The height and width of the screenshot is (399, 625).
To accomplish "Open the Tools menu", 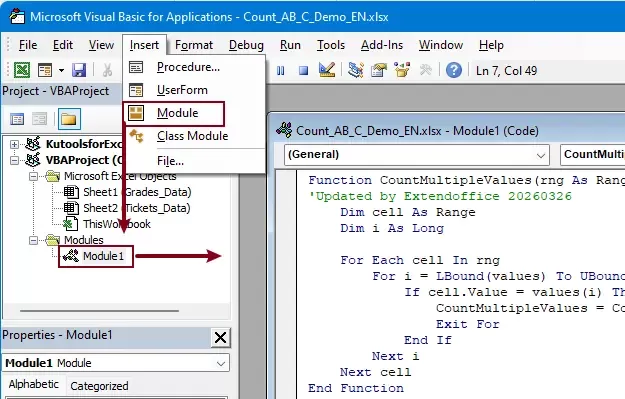I will (x=331, y=45).
